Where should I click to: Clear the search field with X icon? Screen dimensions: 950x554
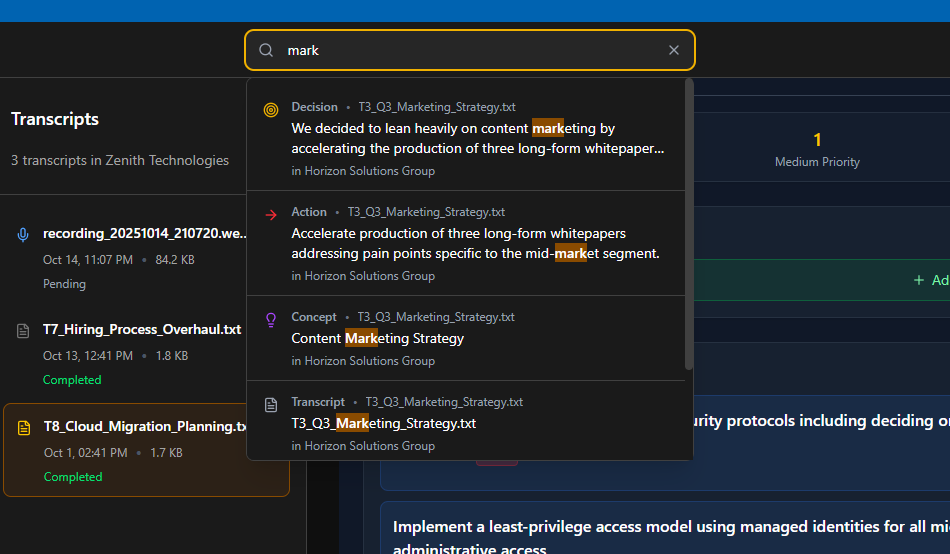coord(673,50)
